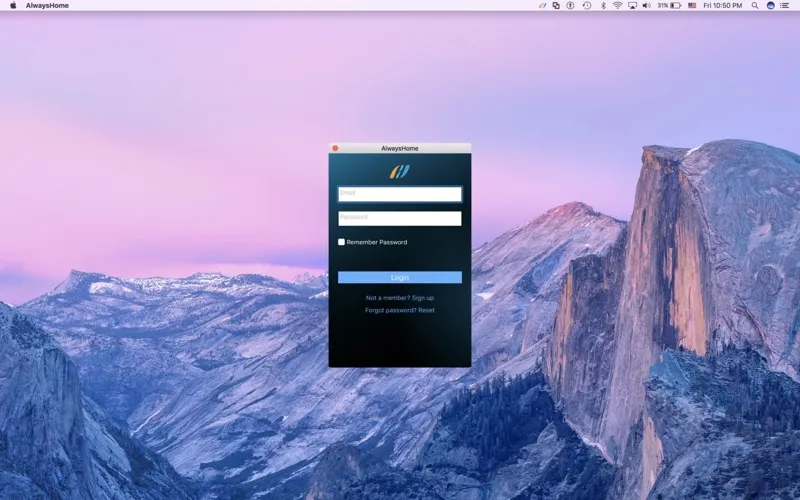800x500 pixels.
Task: Tick the Remember Password checkbox
Action: click(341, 242)
